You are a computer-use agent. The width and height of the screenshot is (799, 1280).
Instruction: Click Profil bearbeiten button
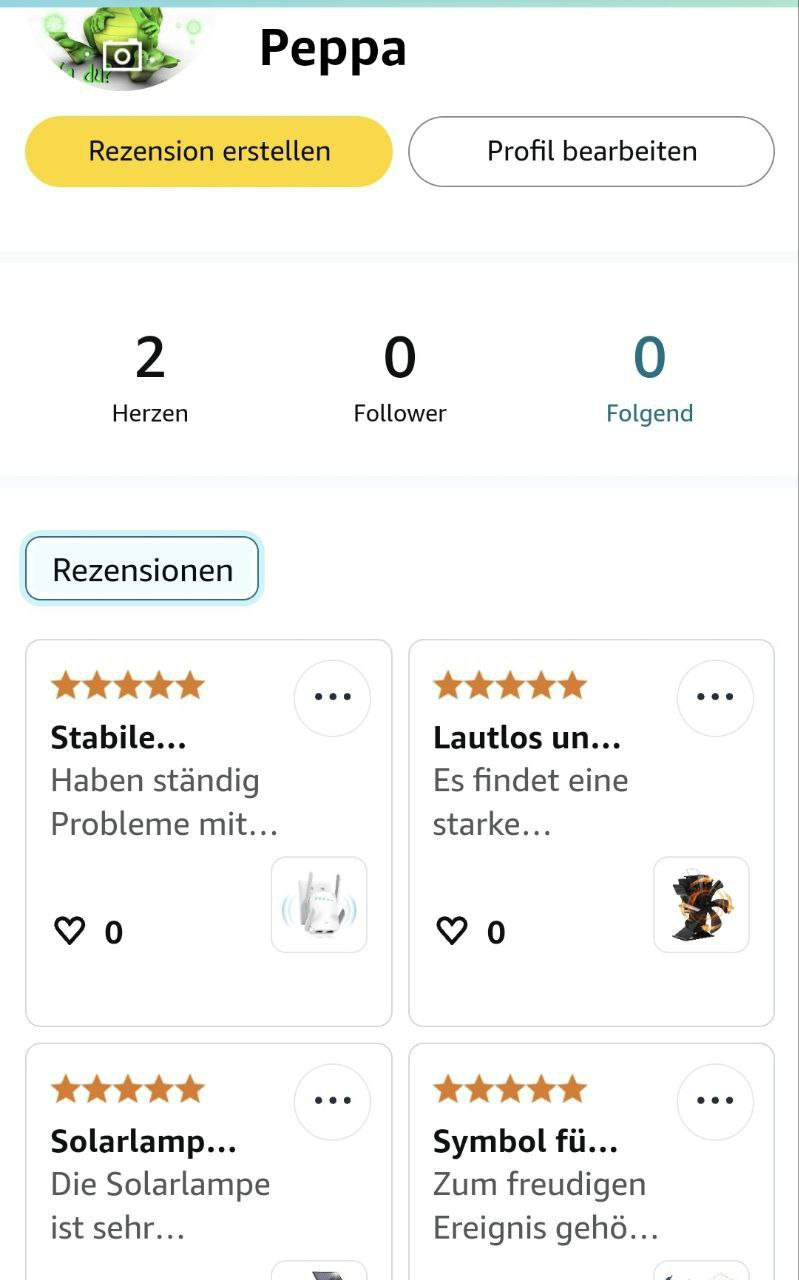592,151
